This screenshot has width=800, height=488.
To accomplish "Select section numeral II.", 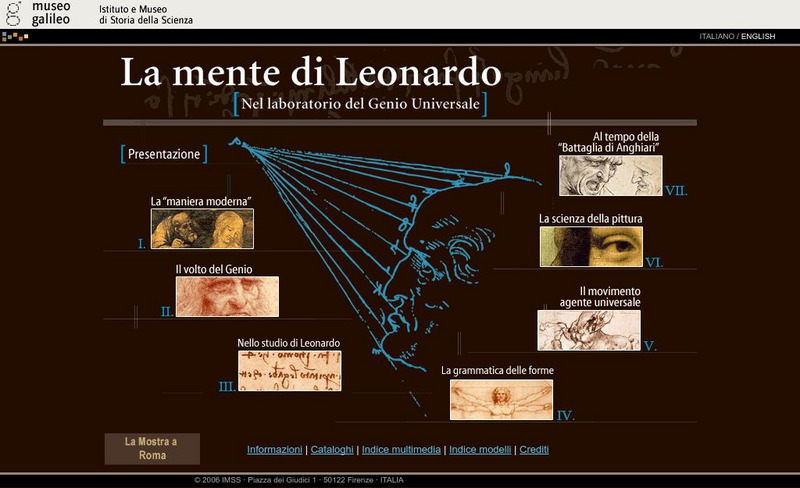I will 167,312.
